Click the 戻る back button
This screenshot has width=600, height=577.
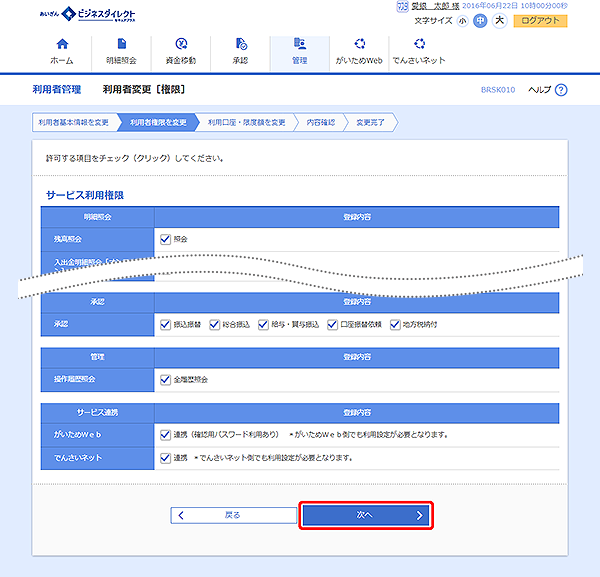click(233, 515)
